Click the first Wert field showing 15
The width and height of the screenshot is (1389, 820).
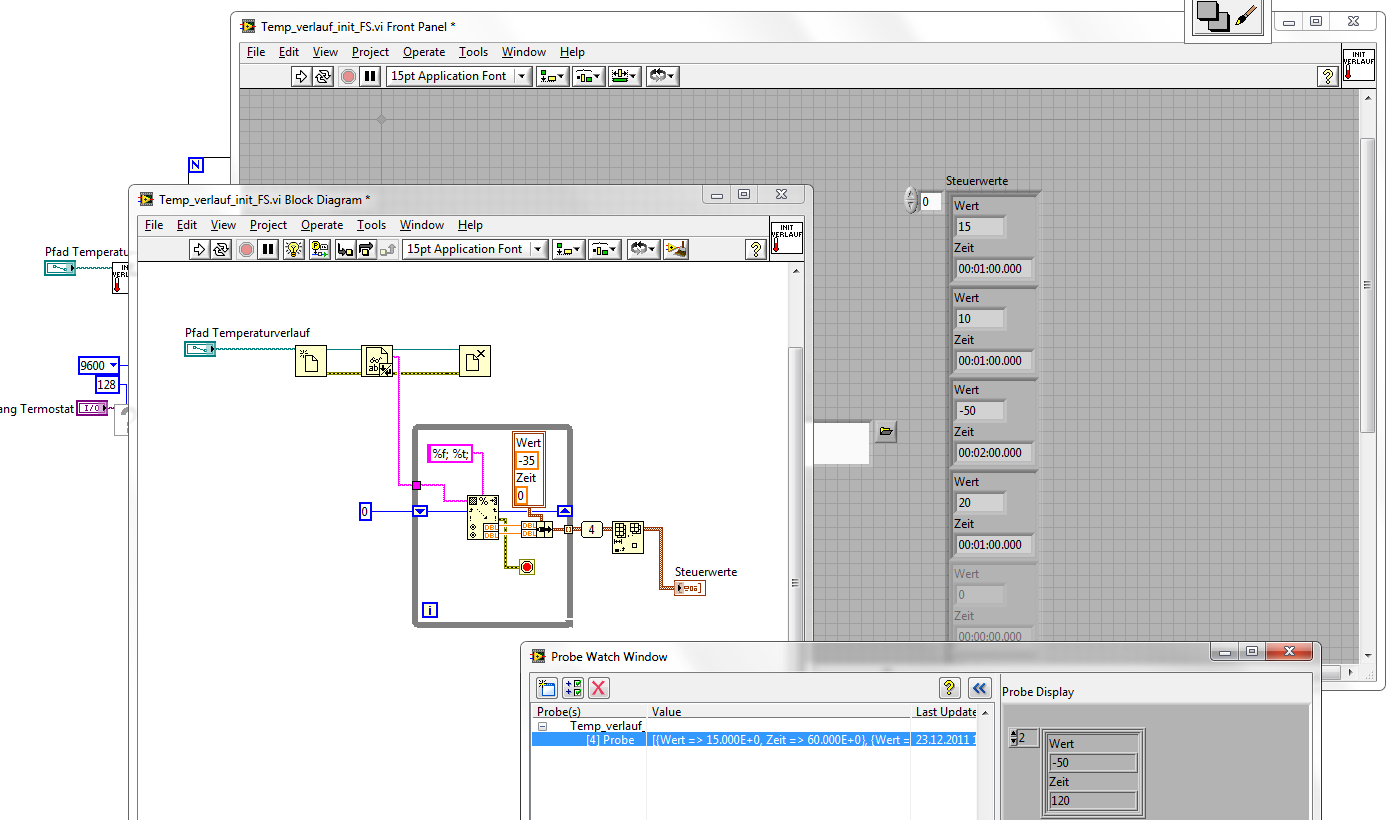coord(980,227)
